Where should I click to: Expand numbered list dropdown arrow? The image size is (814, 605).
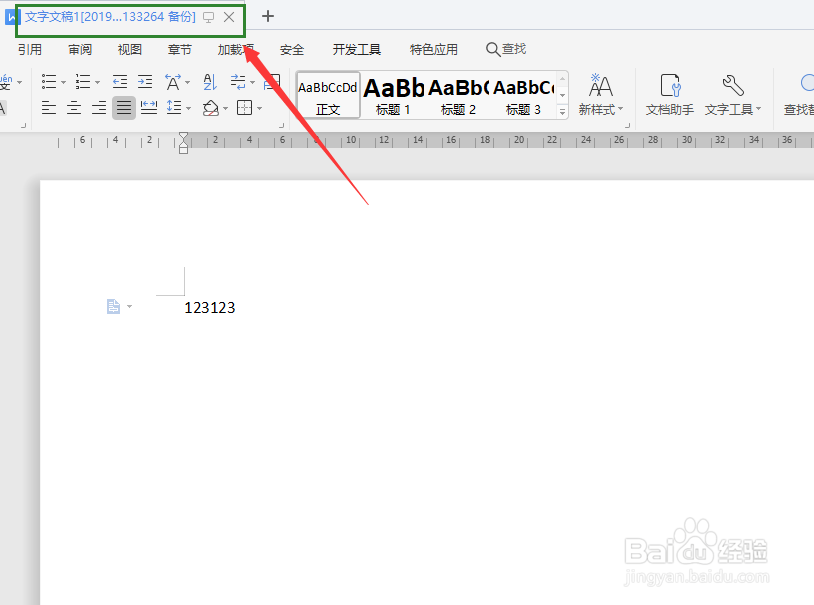tap(97, 83)
